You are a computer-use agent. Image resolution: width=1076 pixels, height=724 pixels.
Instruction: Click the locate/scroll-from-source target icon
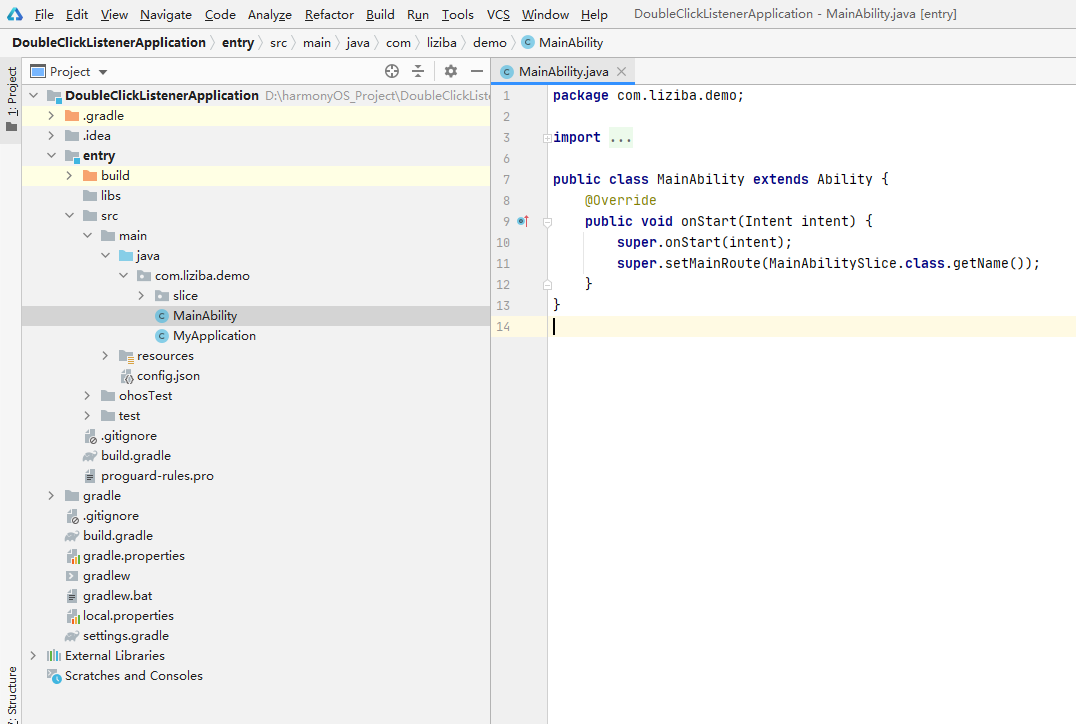[x=392, y=71]
